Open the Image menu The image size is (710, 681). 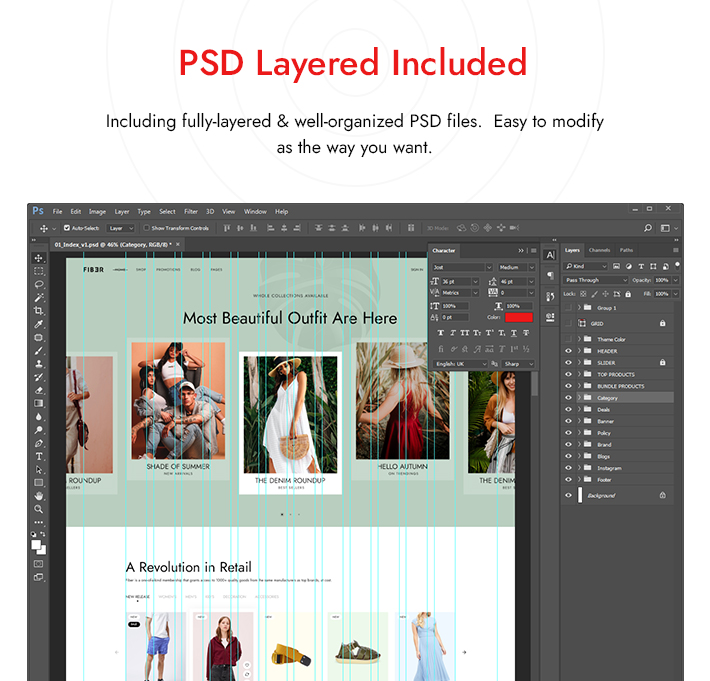[x=97, y=211]
